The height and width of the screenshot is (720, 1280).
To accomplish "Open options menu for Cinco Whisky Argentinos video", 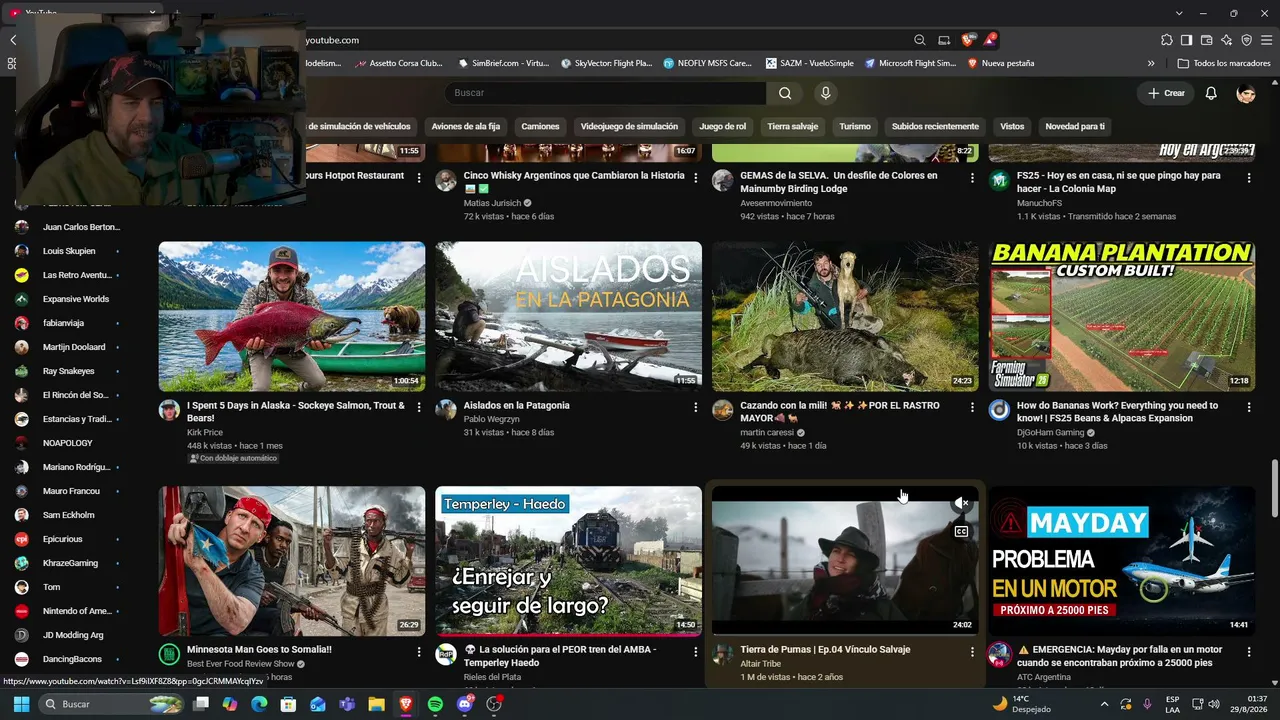I will (696, 177).
